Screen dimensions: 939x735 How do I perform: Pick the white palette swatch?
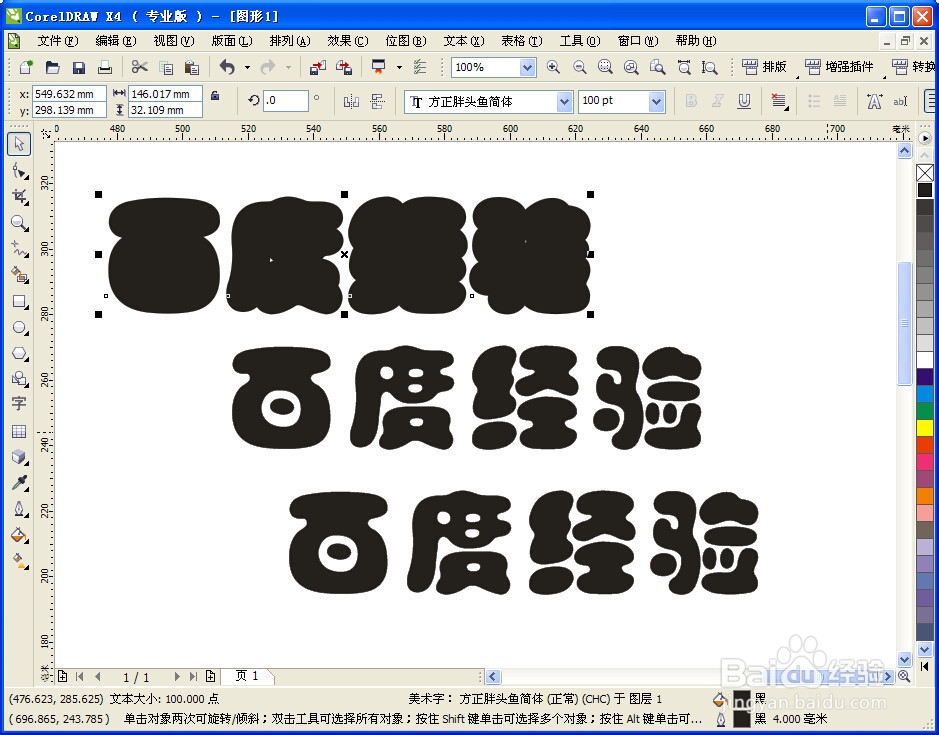pos(925,360)
